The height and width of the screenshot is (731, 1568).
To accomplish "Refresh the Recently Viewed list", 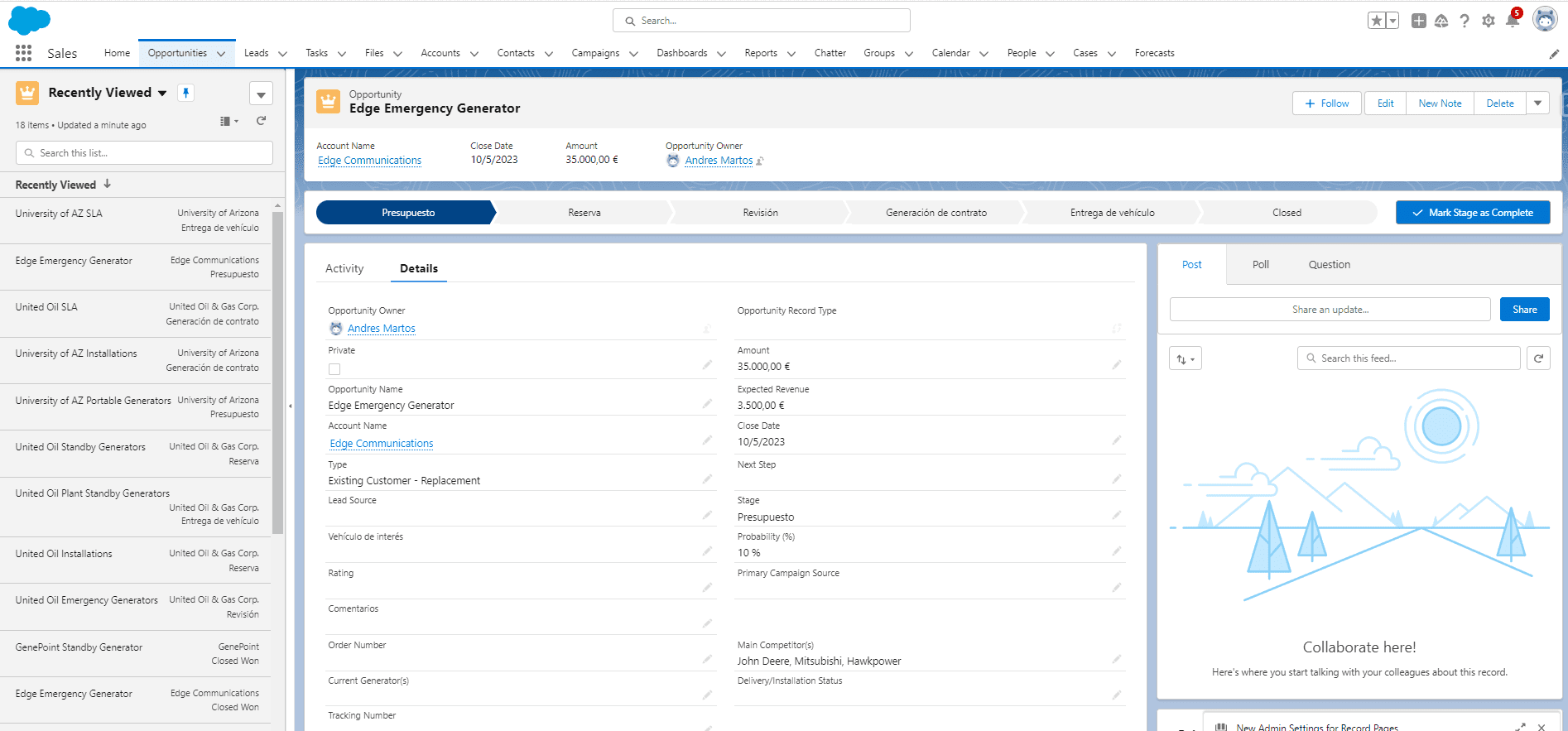I will (x=261, y=121).
